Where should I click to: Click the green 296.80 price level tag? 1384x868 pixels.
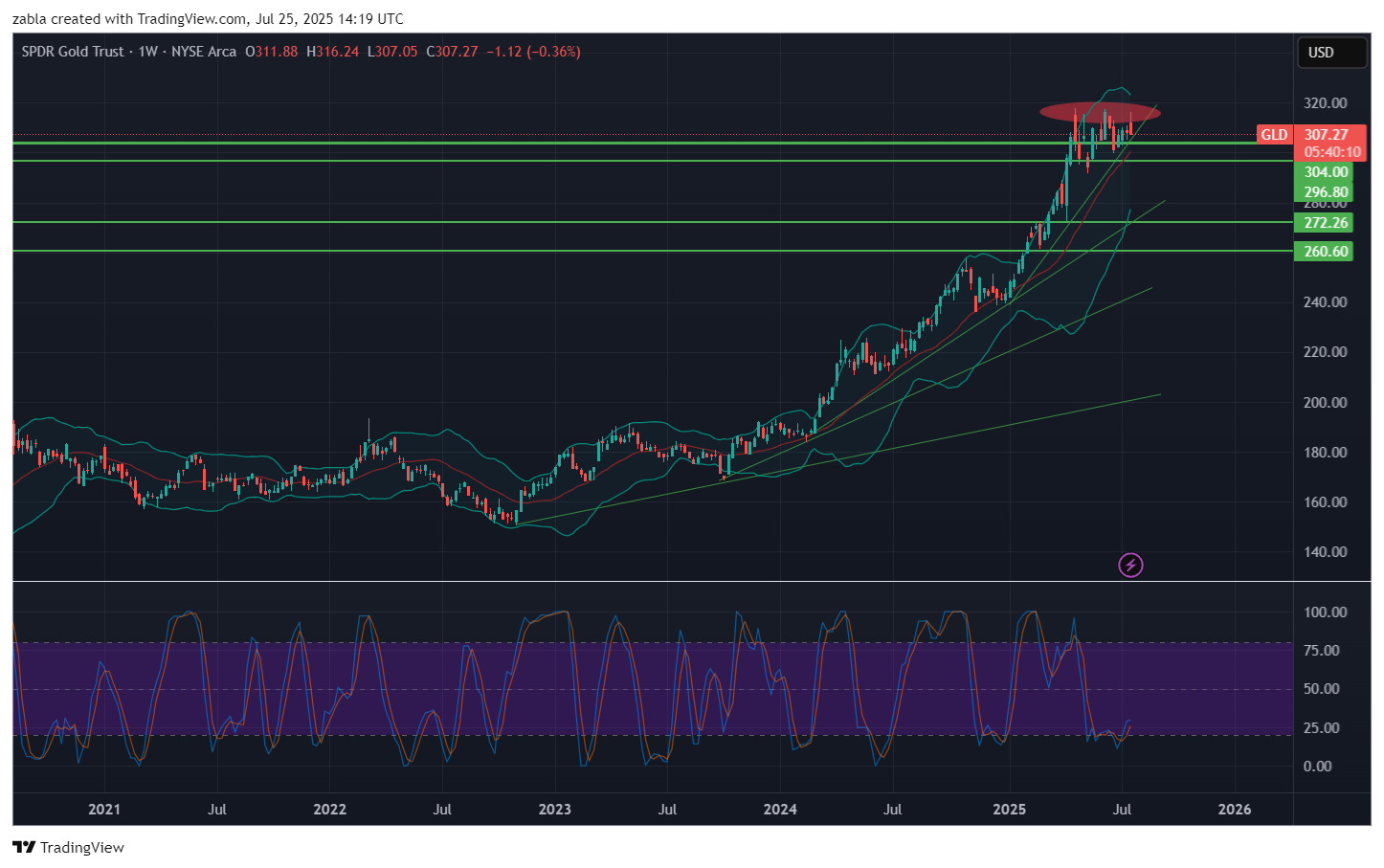tap(1325, 192)
